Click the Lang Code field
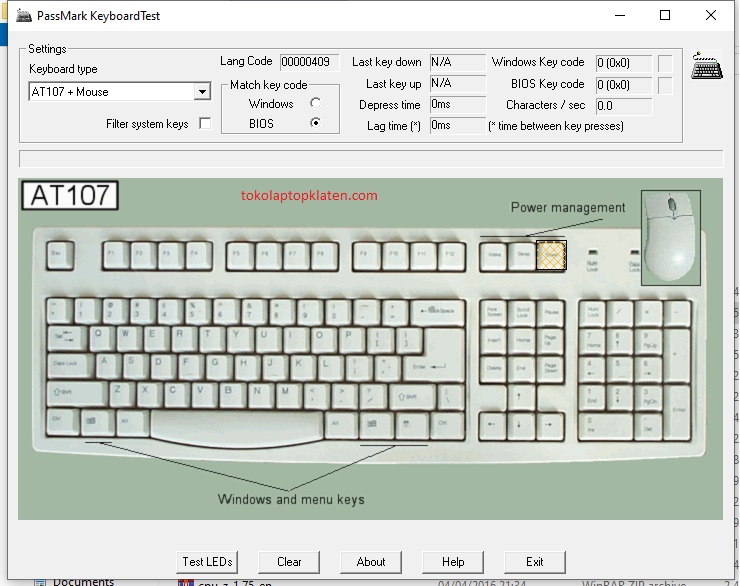The width and height of the screenshot is (740, 586). 310,62
